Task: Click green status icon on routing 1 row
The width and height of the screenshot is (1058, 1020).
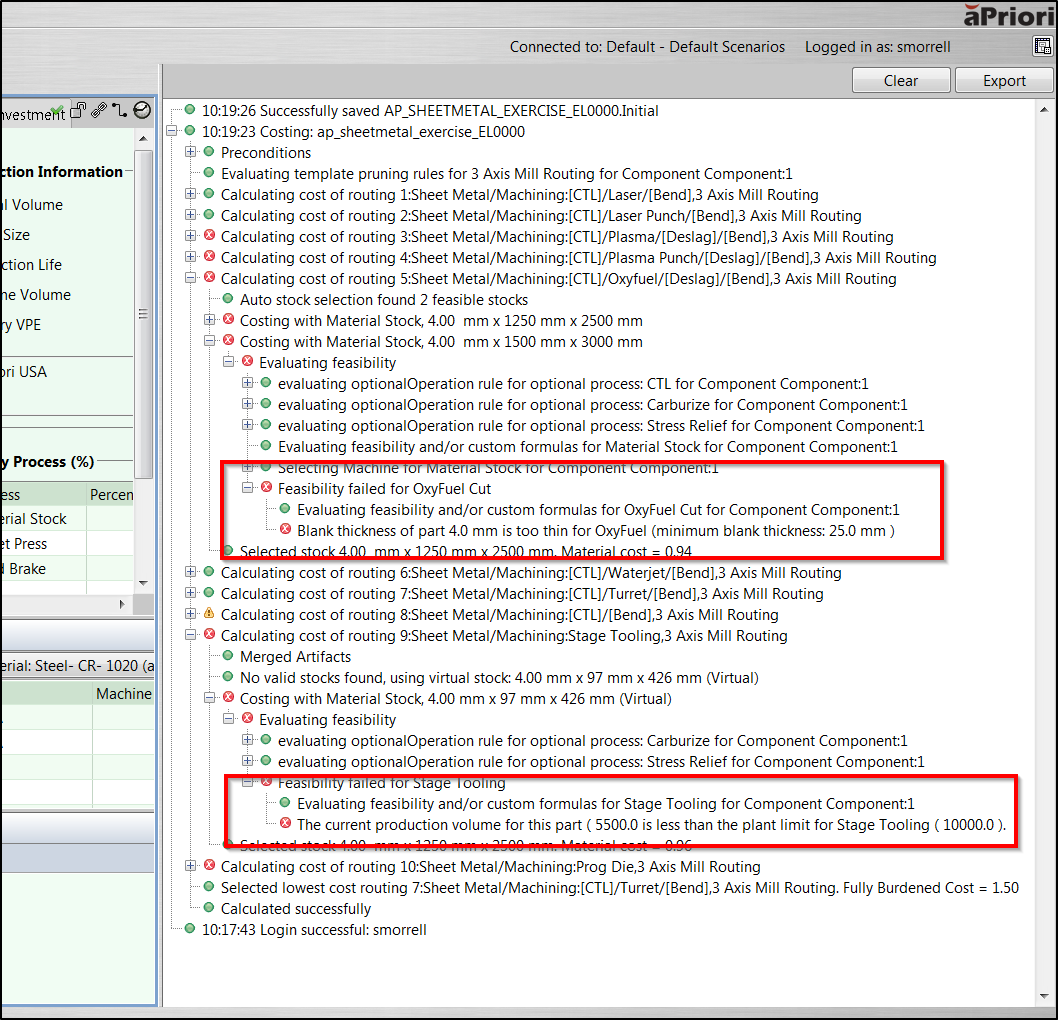Action: 209,194
